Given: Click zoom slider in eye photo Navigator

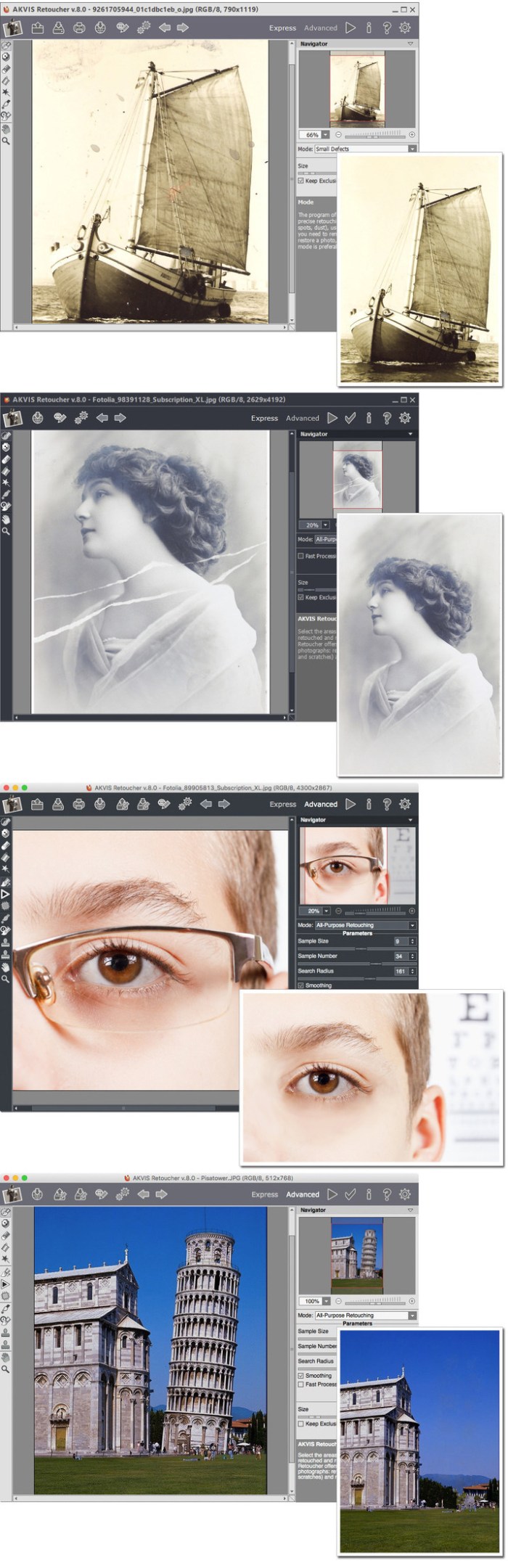Looking at the screenshot, I should point(374,911).
